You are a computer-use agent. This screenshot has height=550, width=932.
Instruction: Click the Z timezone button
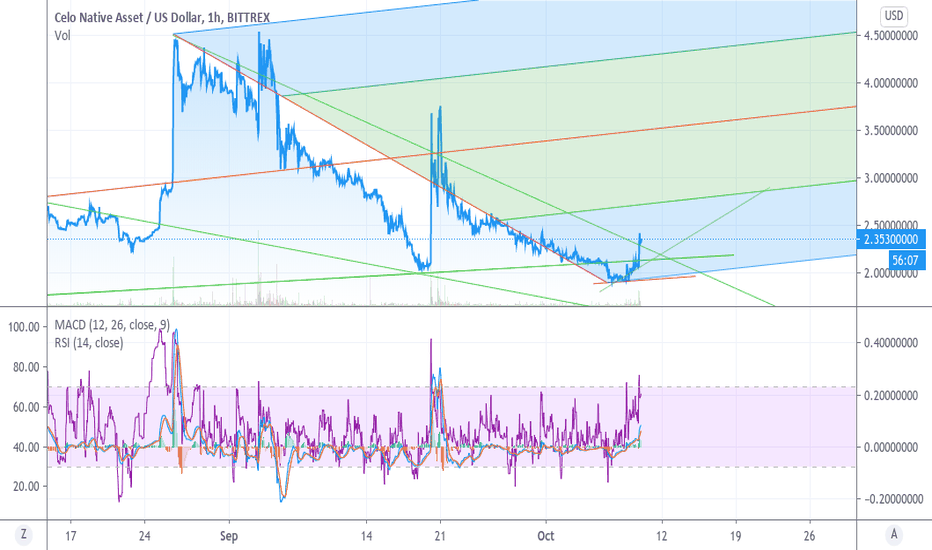click(x=23, y=534)
